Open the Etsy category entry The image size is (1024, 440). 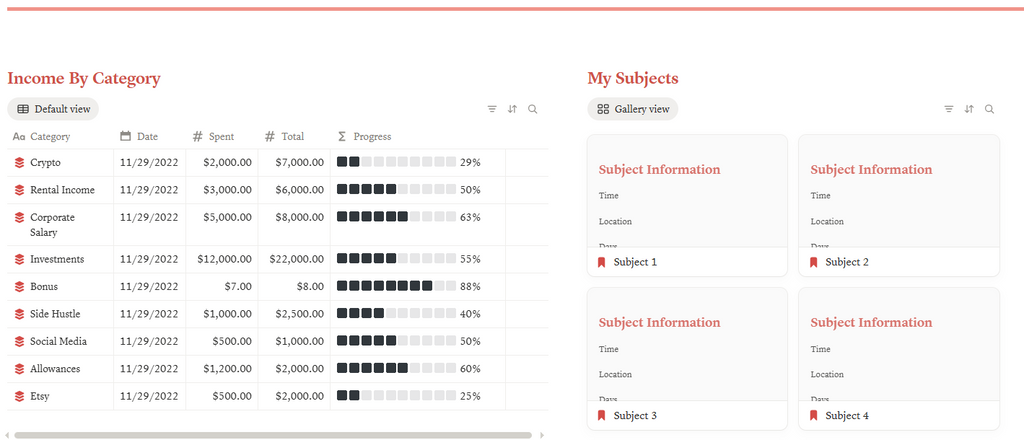coord(39,396)
